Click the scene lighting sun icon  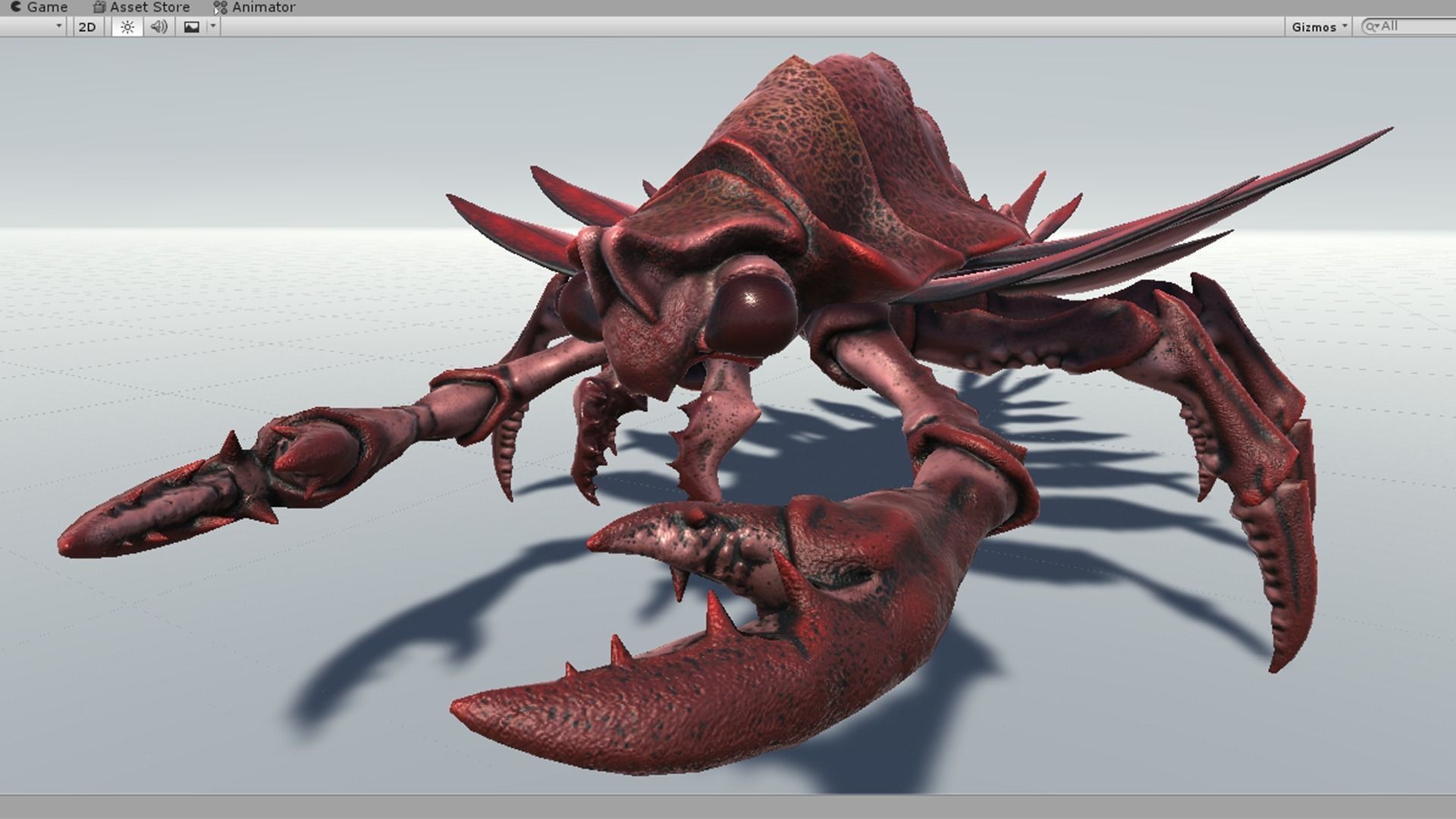coord(126,27)
